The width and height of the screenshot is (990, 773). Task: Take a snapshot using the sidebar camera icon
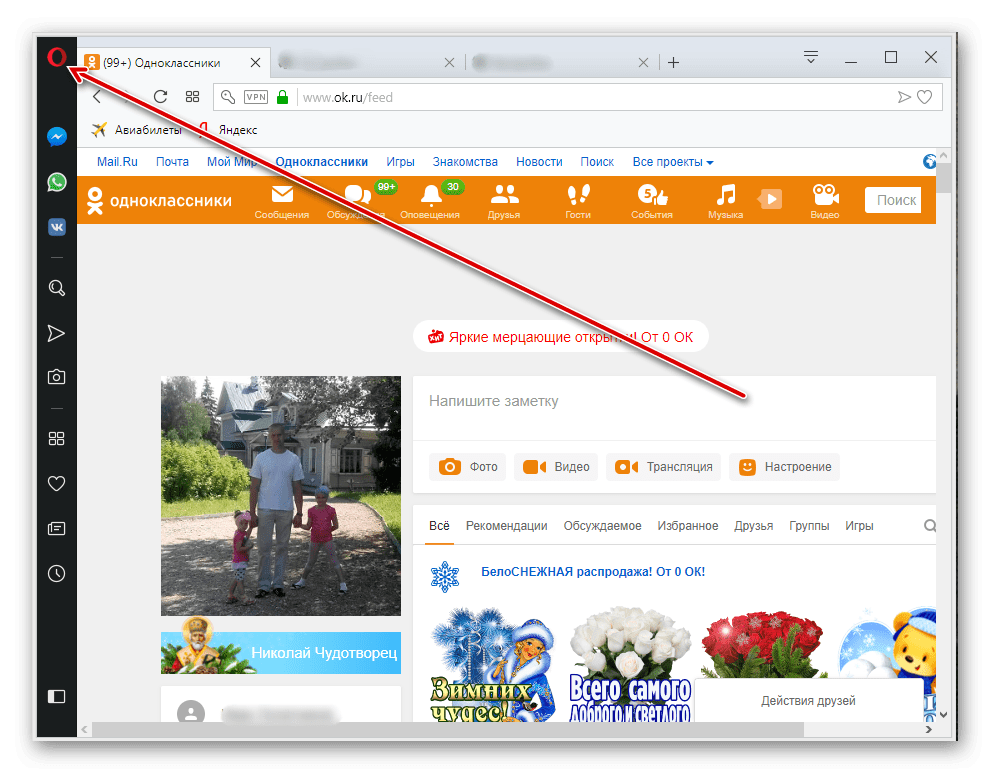point(57,377)
